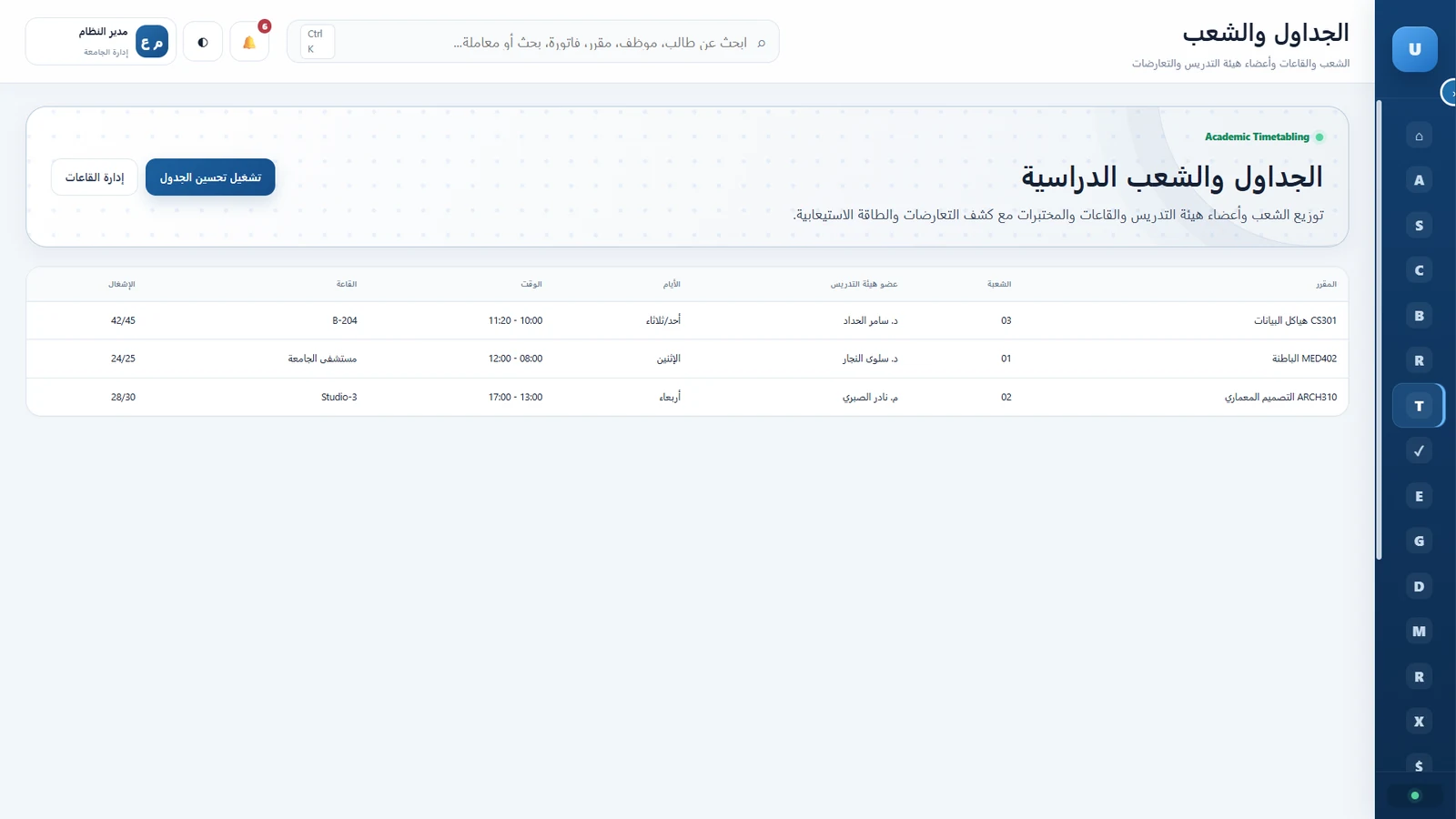Open the B module in sidebar

pyautogui.click(x=1419, y=316)
